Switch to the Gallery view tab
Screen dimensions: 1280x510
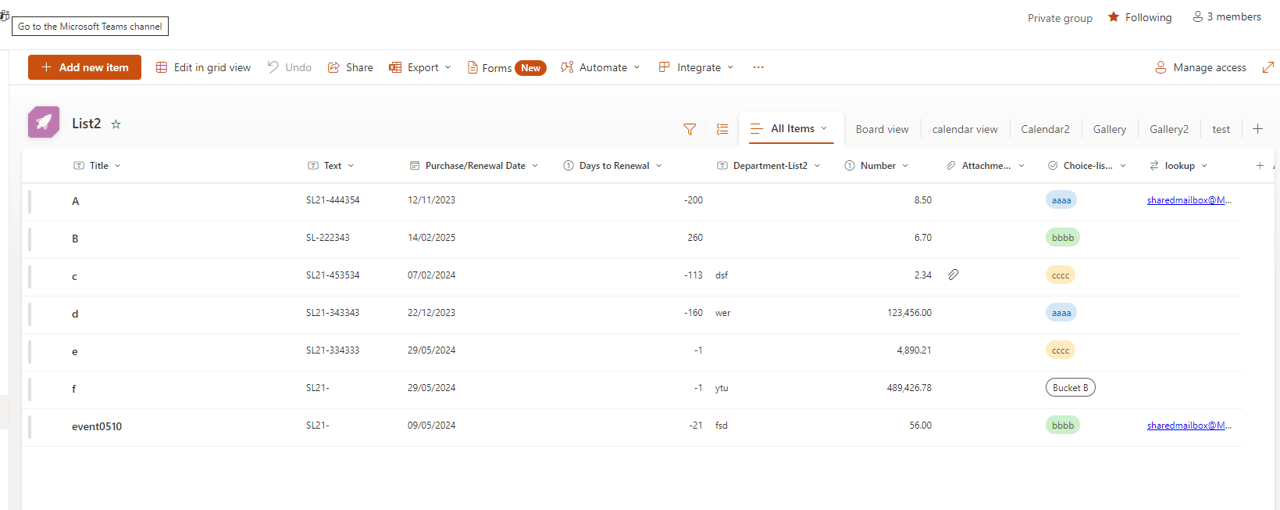[x=1109, y=129]
